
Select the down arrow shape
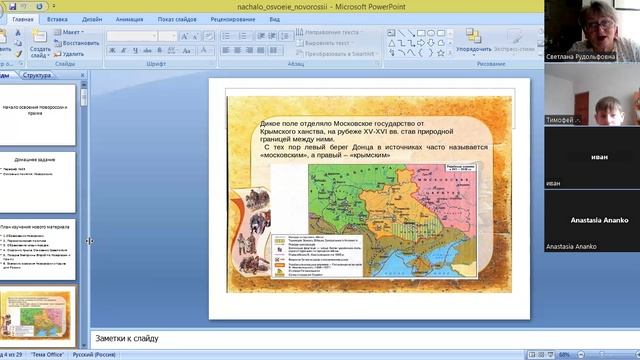(431, 43)
